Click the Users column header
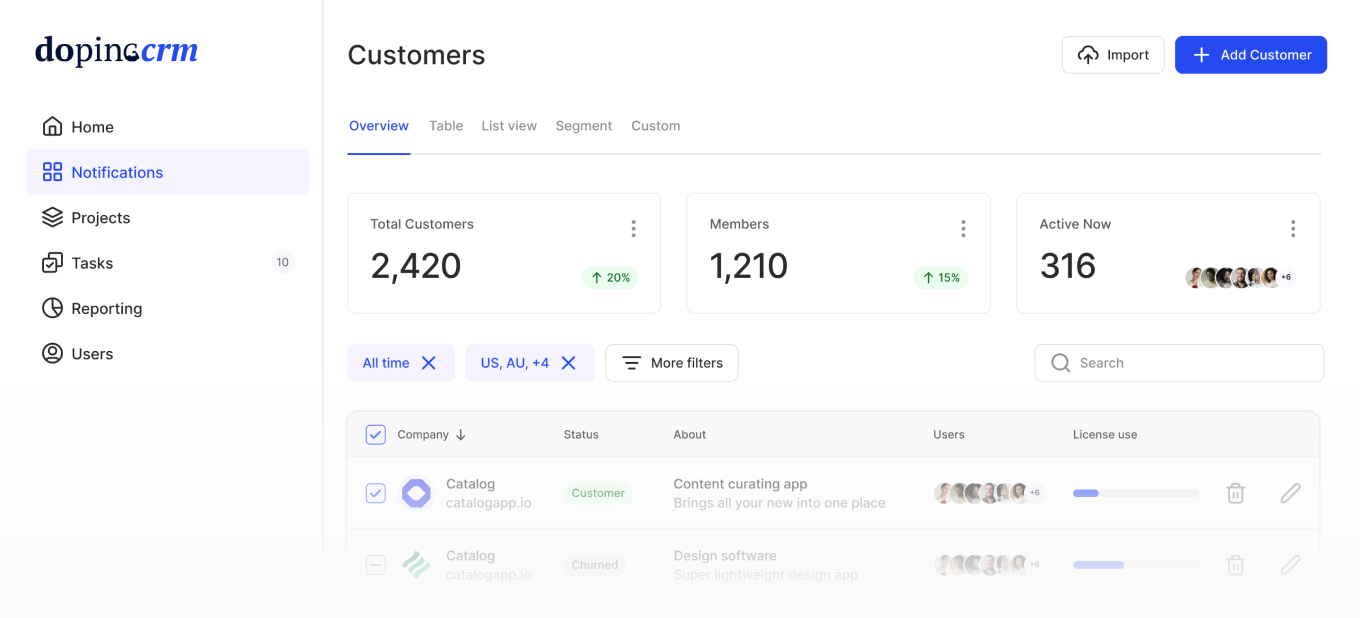 pyautogui.click(x=949, y=435)
